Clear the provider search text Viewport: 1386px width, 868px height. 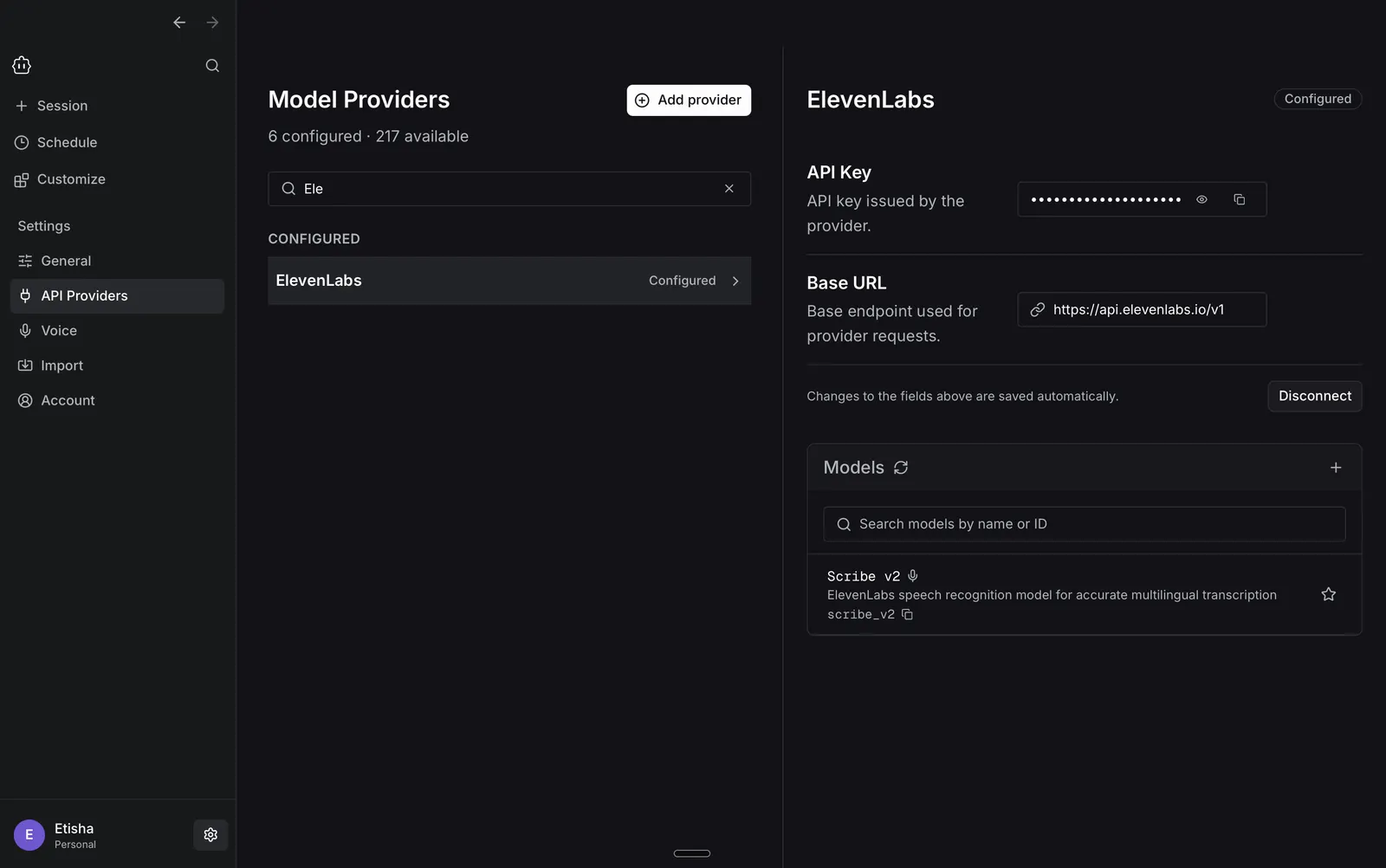click(729, 189)
